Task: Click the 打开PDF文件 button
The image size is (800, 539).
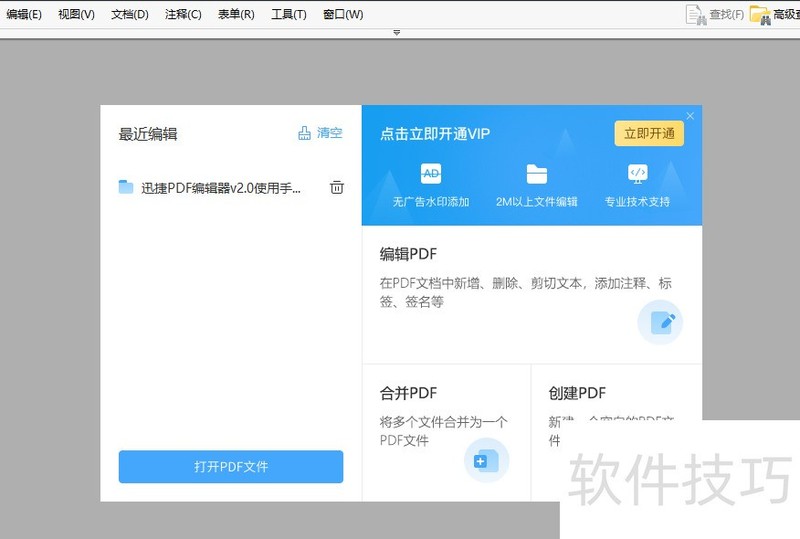Action: click(x=231, y=467)
